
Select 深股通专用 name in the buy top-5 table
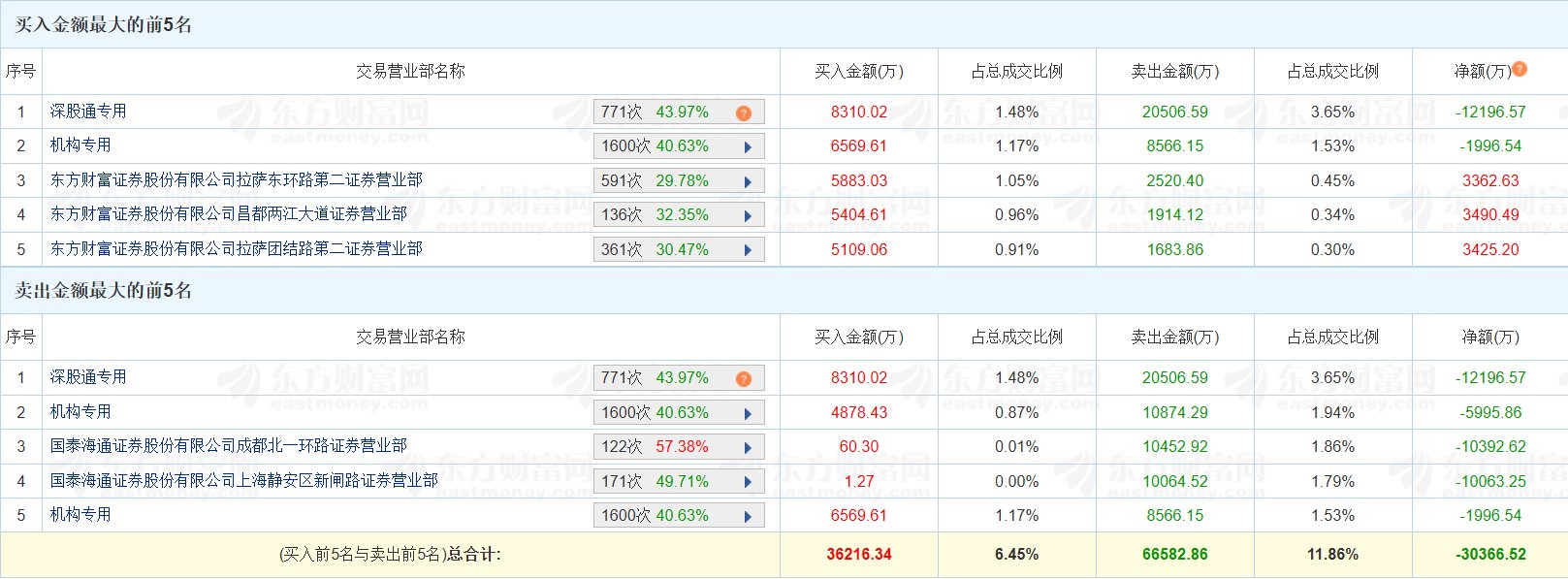click(88, 112)
